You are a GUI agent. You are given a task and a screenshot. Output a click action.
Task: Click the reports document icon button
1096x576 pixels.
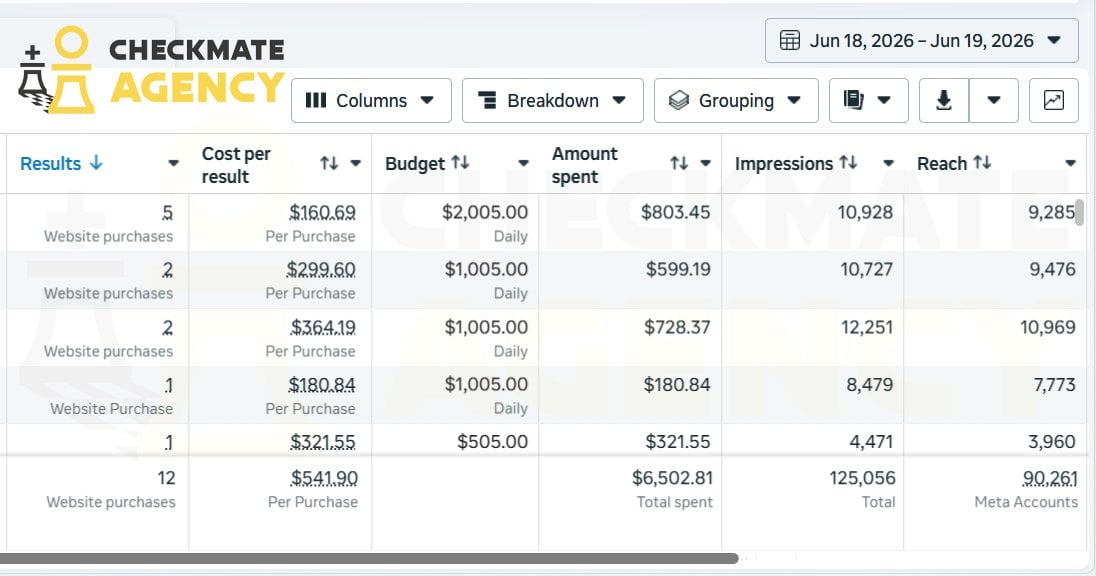pyautogui.click(x=869, y=101)
